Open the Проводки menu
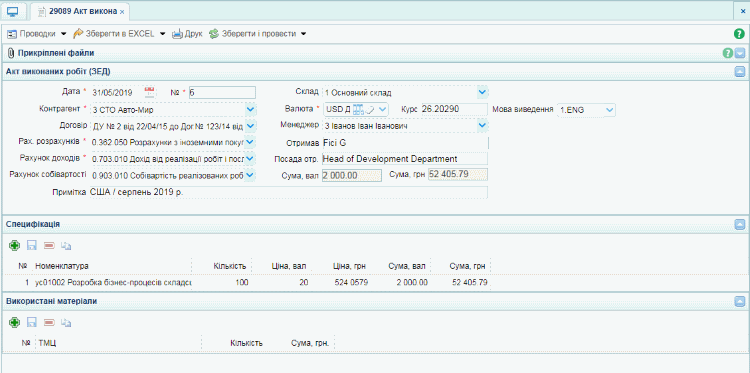 (x=33, y=34)
